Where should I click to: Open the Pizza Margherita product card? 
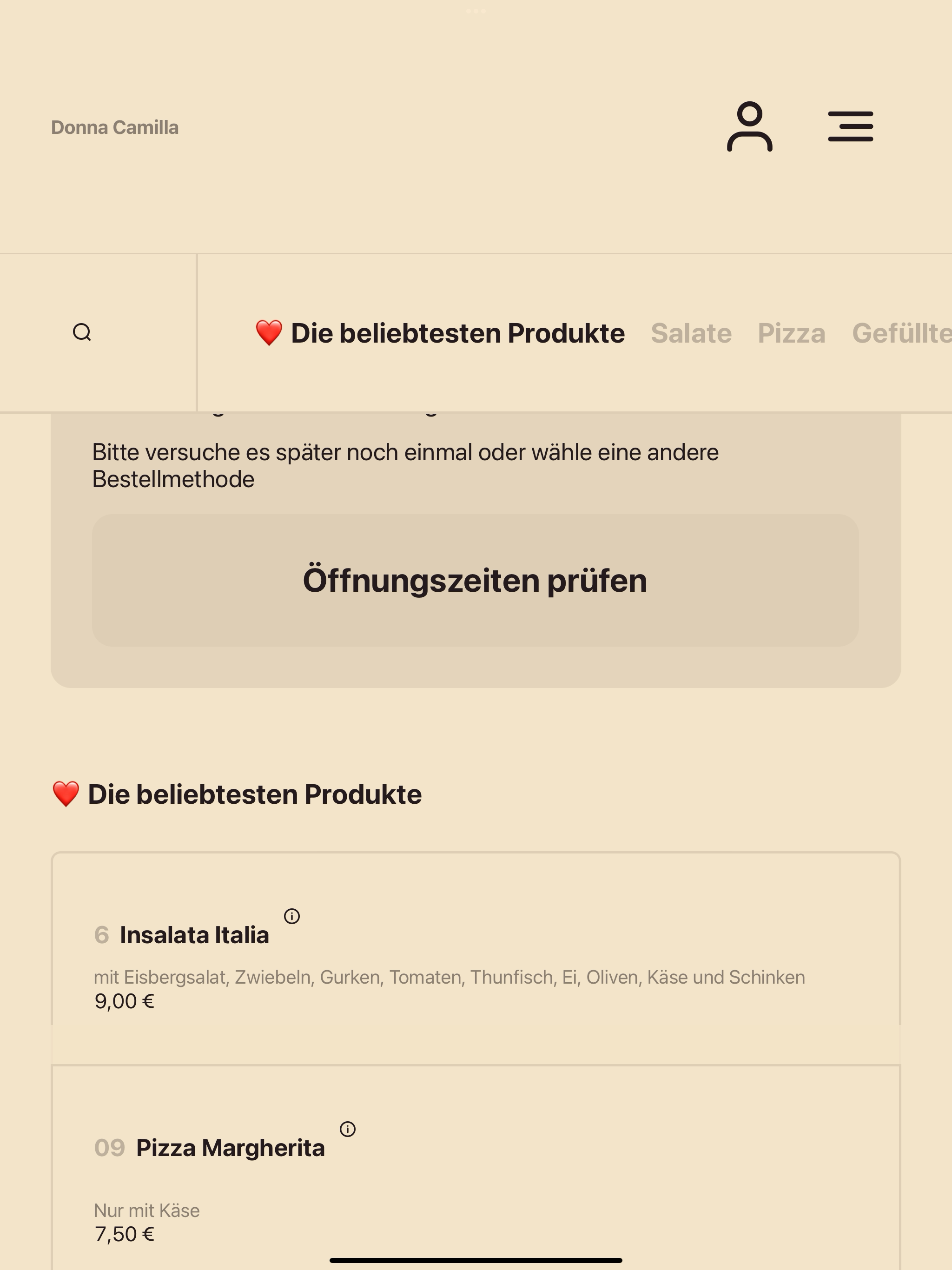coord(476,1168)
